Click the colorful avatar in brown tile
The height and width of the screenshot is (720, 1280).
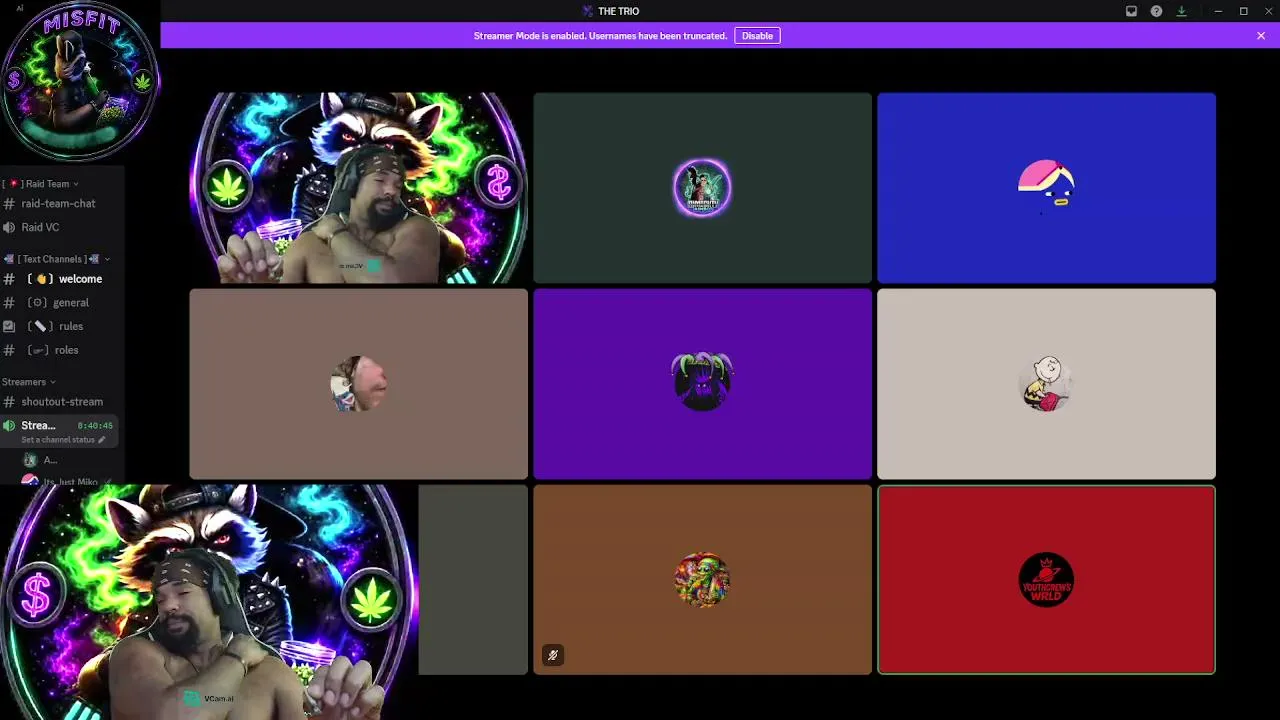click(702, 580)
